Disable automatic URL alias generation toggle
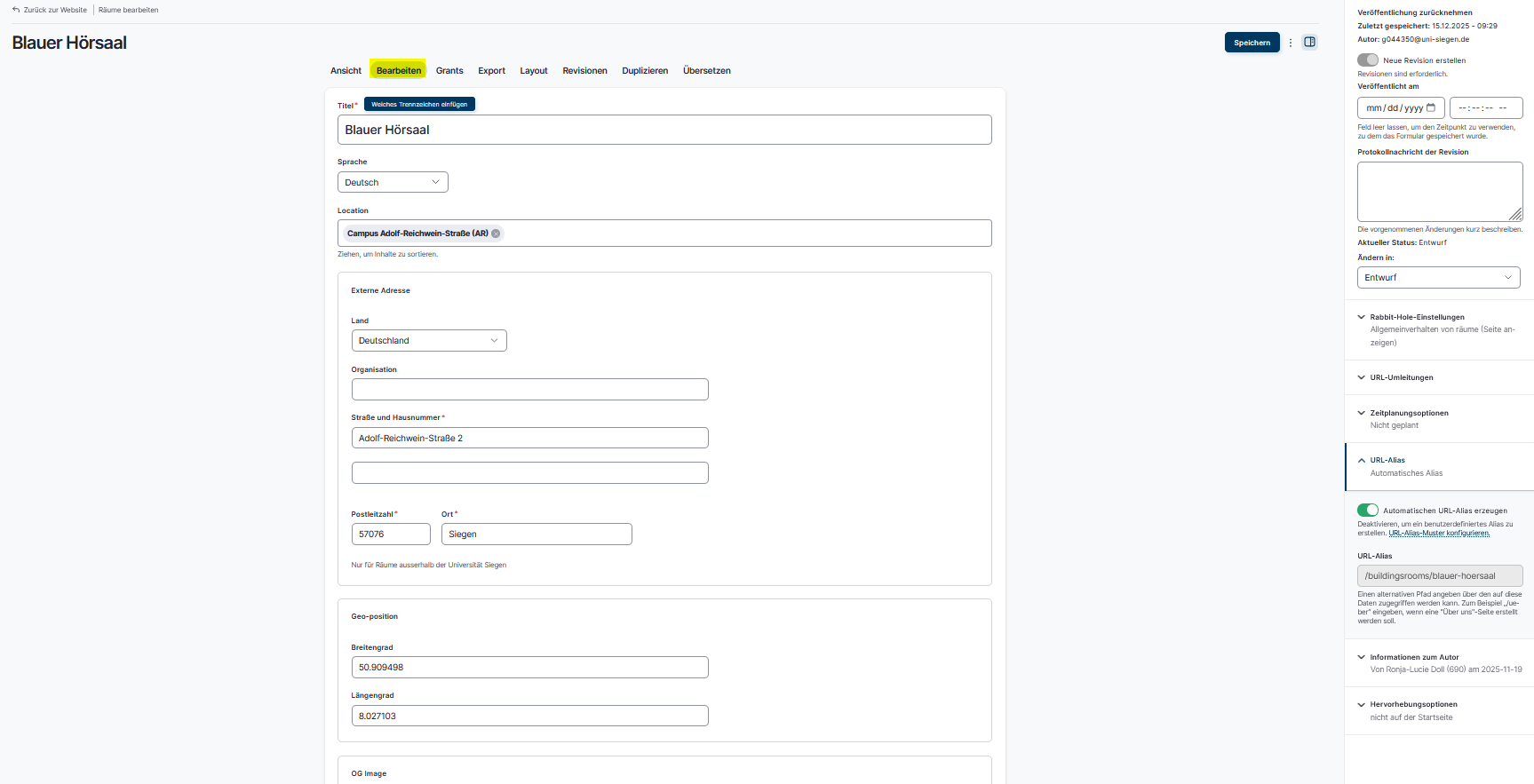The width and height of the screenshot is (1534, 784). [x=1367, y=511]
